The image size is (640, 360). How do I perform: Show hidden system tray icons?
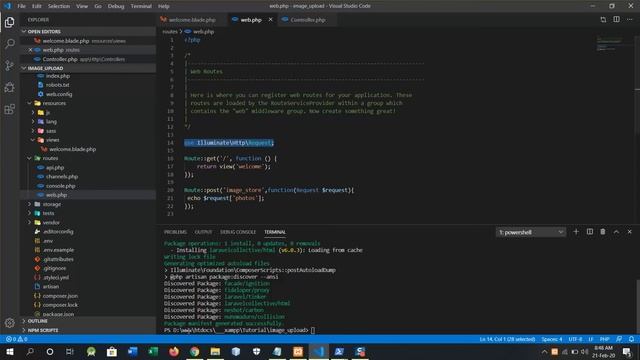(544, 351)
